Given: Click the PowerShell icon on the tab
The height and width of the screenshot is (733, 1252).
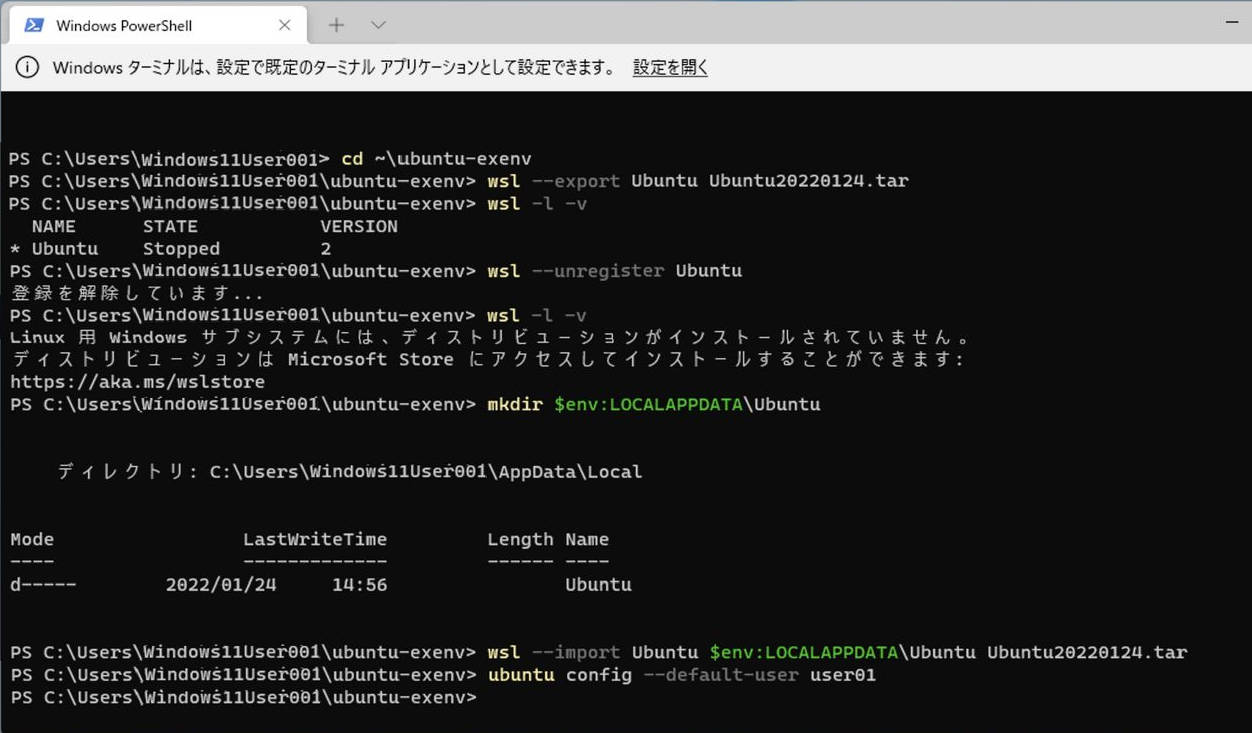Looking at the screenshot, I should [x=34, y=25].
